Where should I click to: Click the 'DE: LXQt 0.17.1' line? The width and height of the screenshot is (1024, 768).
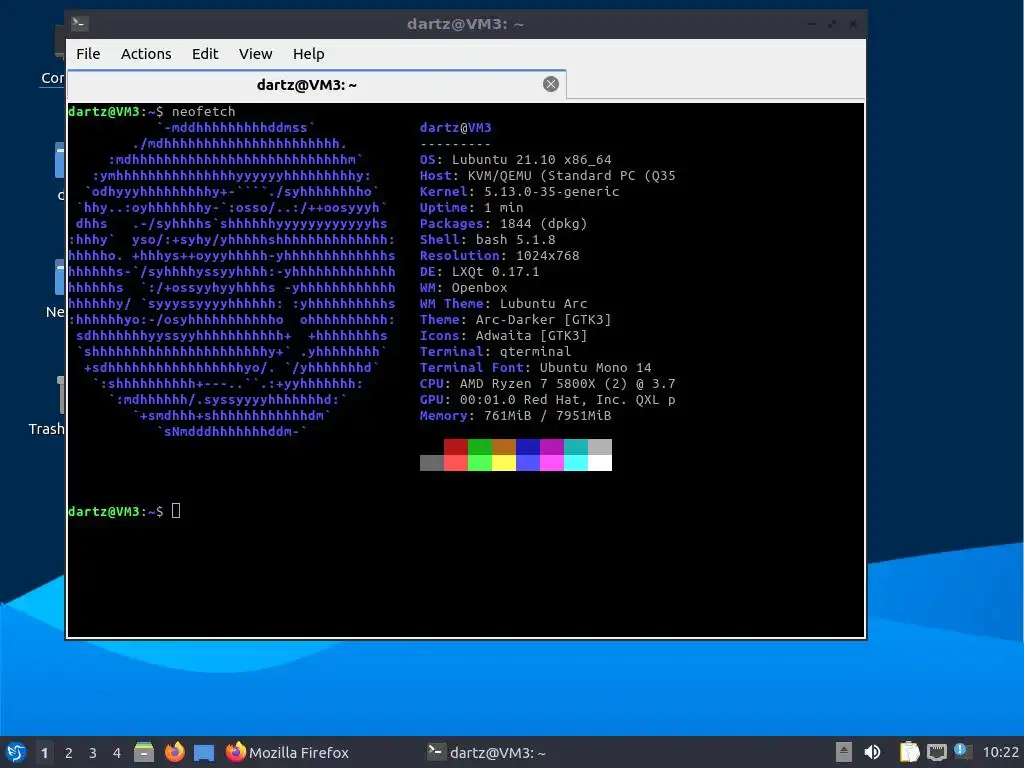479,272
